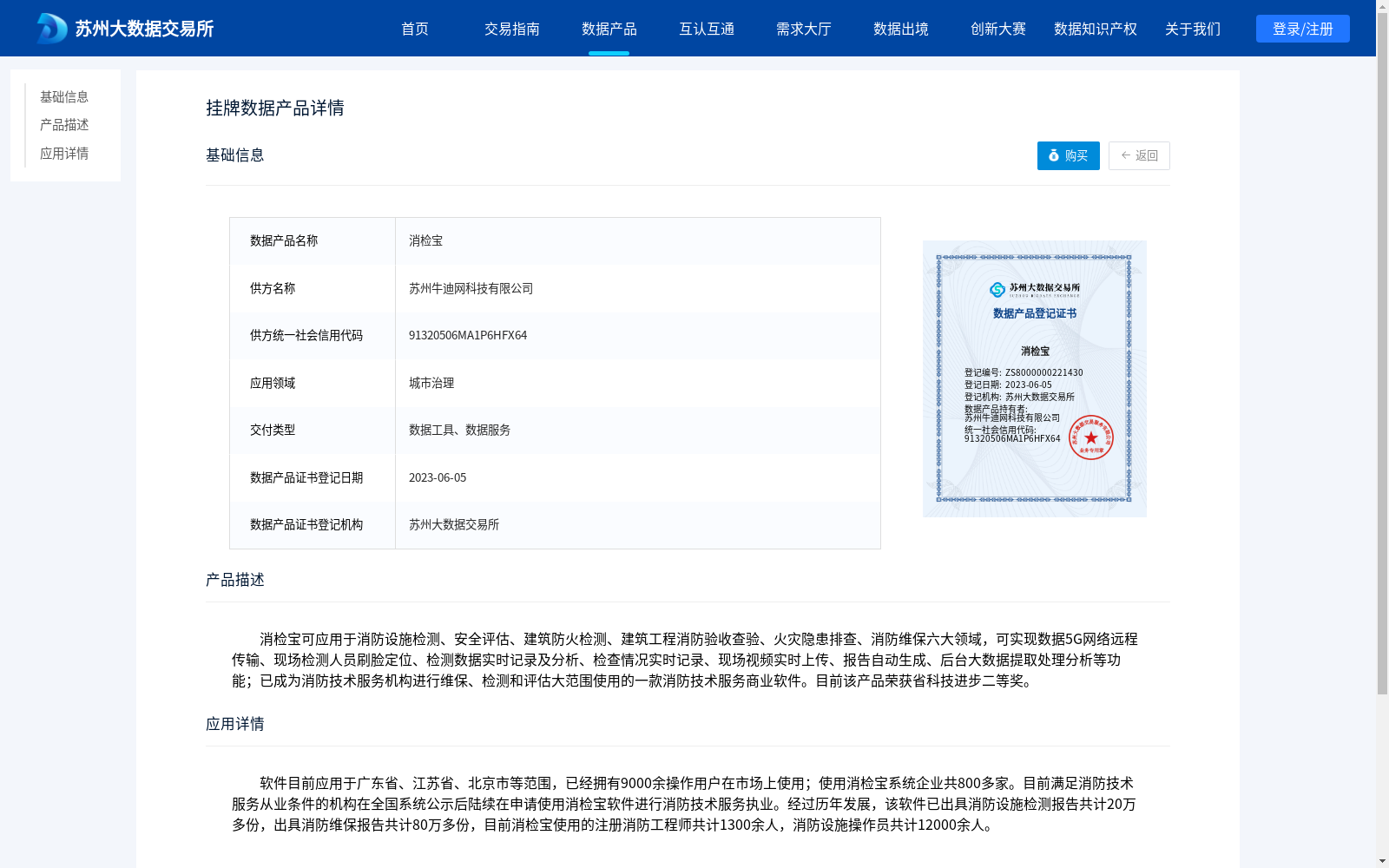Click the scrollbar down arrow
The width and height of the screenshot is (1389, 868).
click(1382, 861)
